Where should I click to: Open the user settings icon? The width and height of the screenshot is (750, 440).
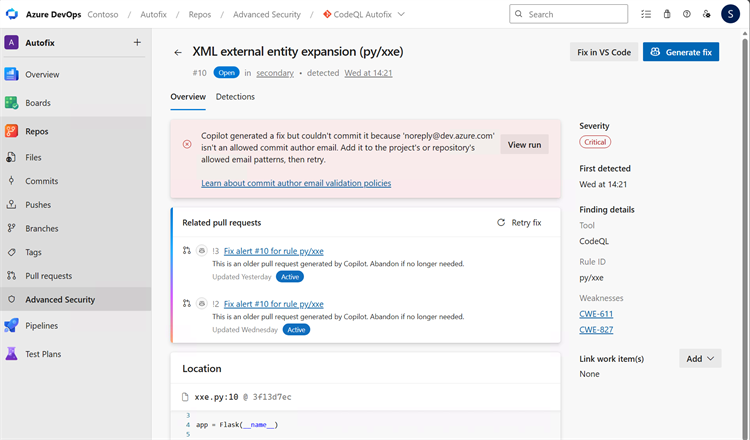(706, 14)
